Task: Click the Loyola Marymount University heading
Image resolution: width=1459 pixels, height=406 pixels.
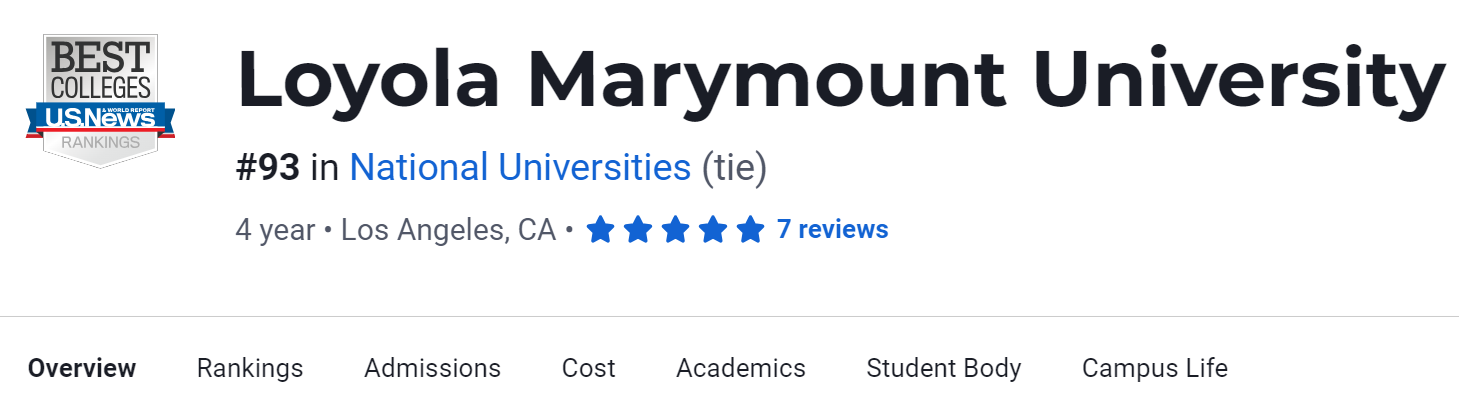Action: pos(840,78)
